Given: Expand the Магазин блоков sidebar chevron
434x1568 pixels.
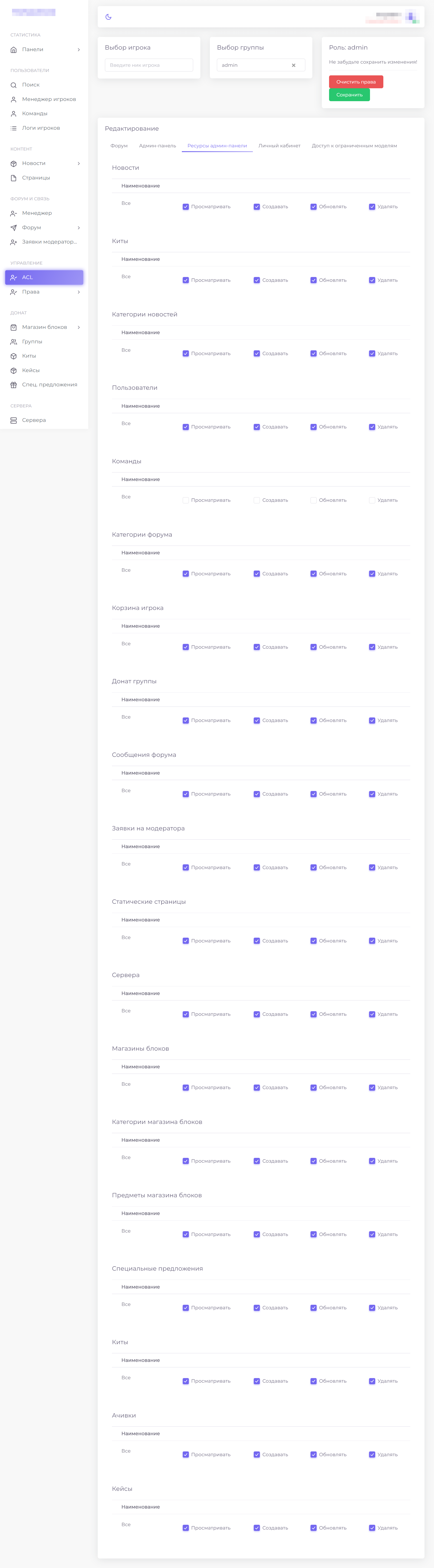Looking at the screenshot, I should (79, 327).
